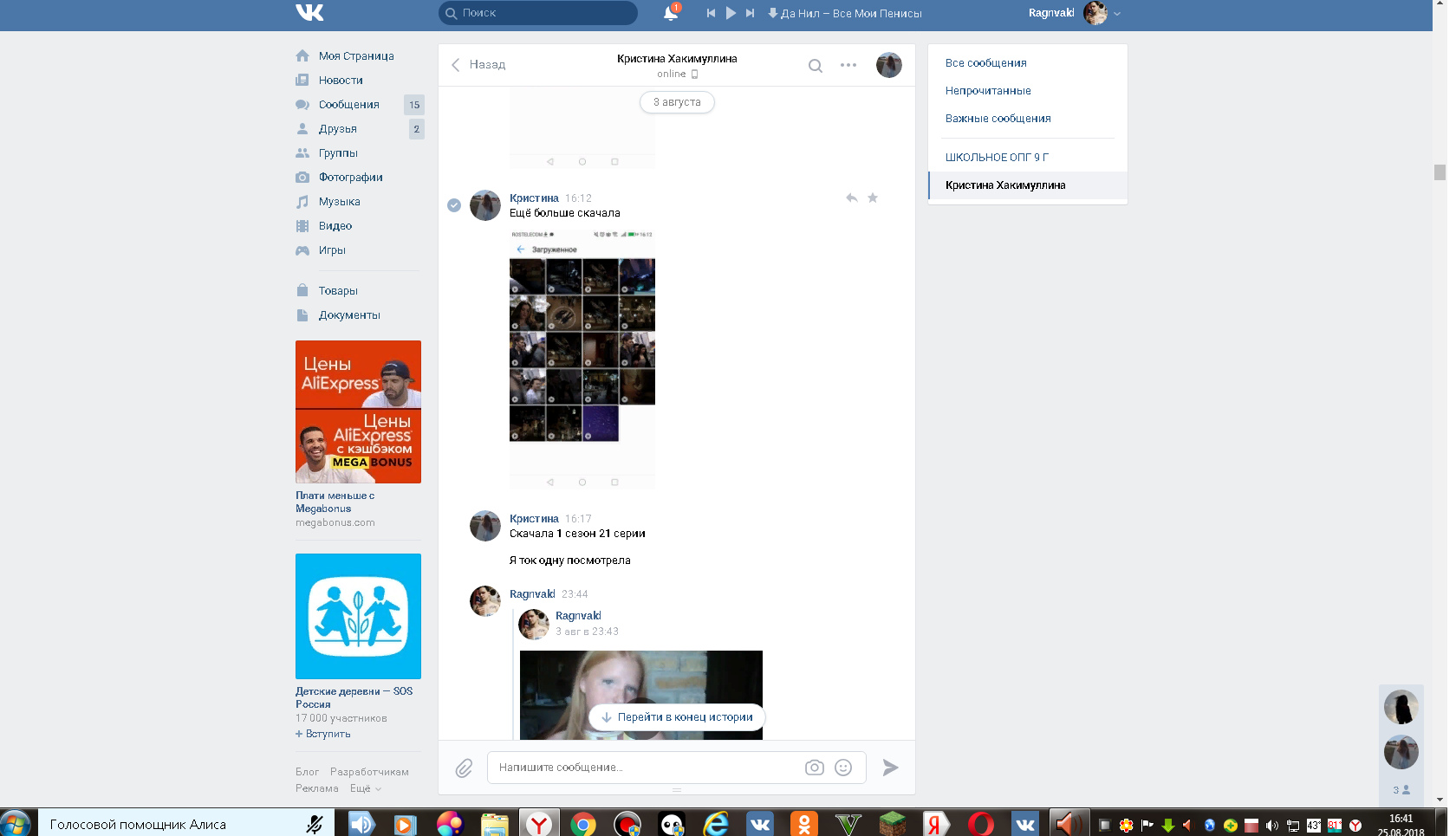Screen dimensions: 1456x836
Task: Reply to the 16:12 message arrow icon
Action: tap(852, 198)
